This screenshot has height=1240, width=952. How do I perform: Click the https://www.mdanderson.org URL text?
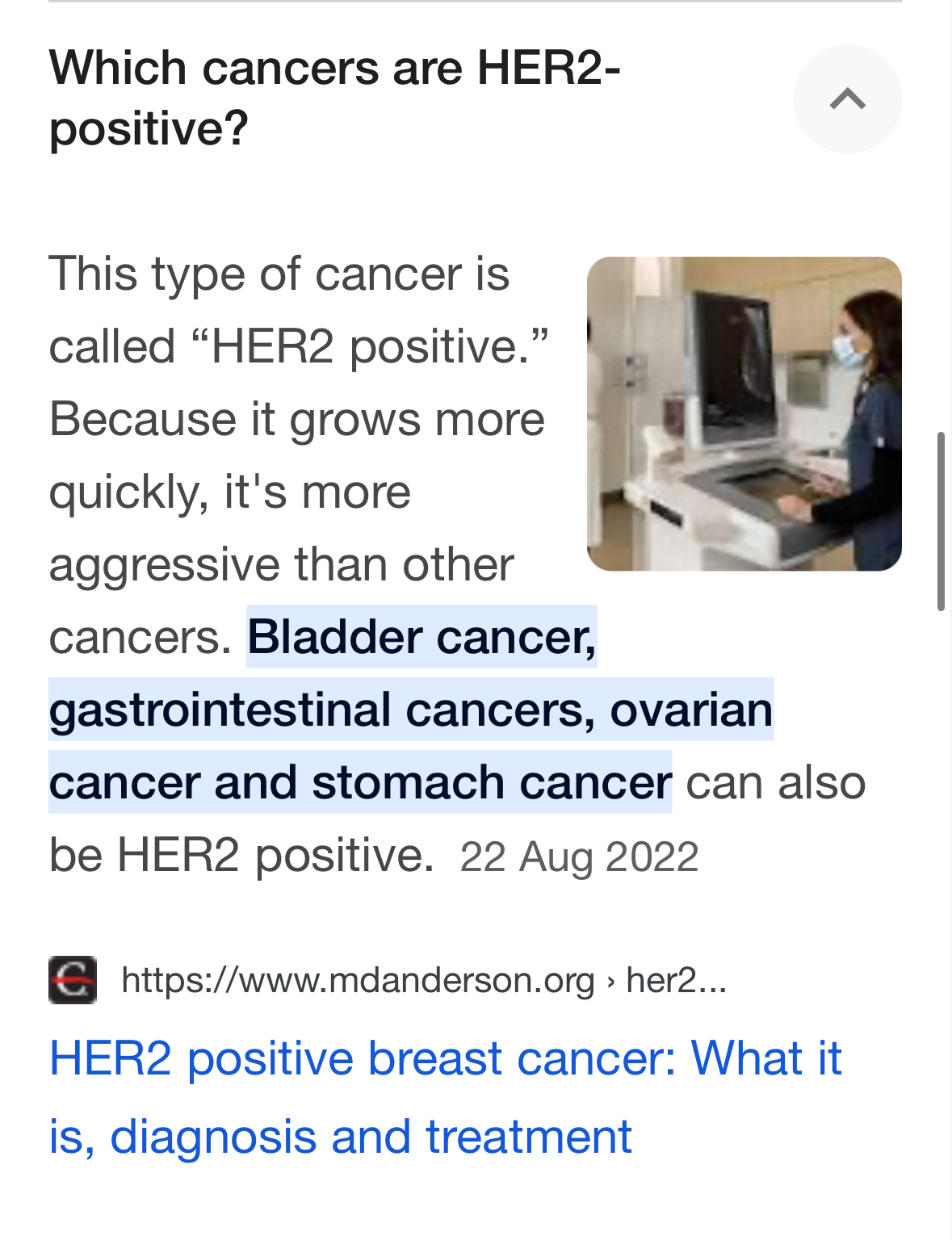tap(358, 980)
